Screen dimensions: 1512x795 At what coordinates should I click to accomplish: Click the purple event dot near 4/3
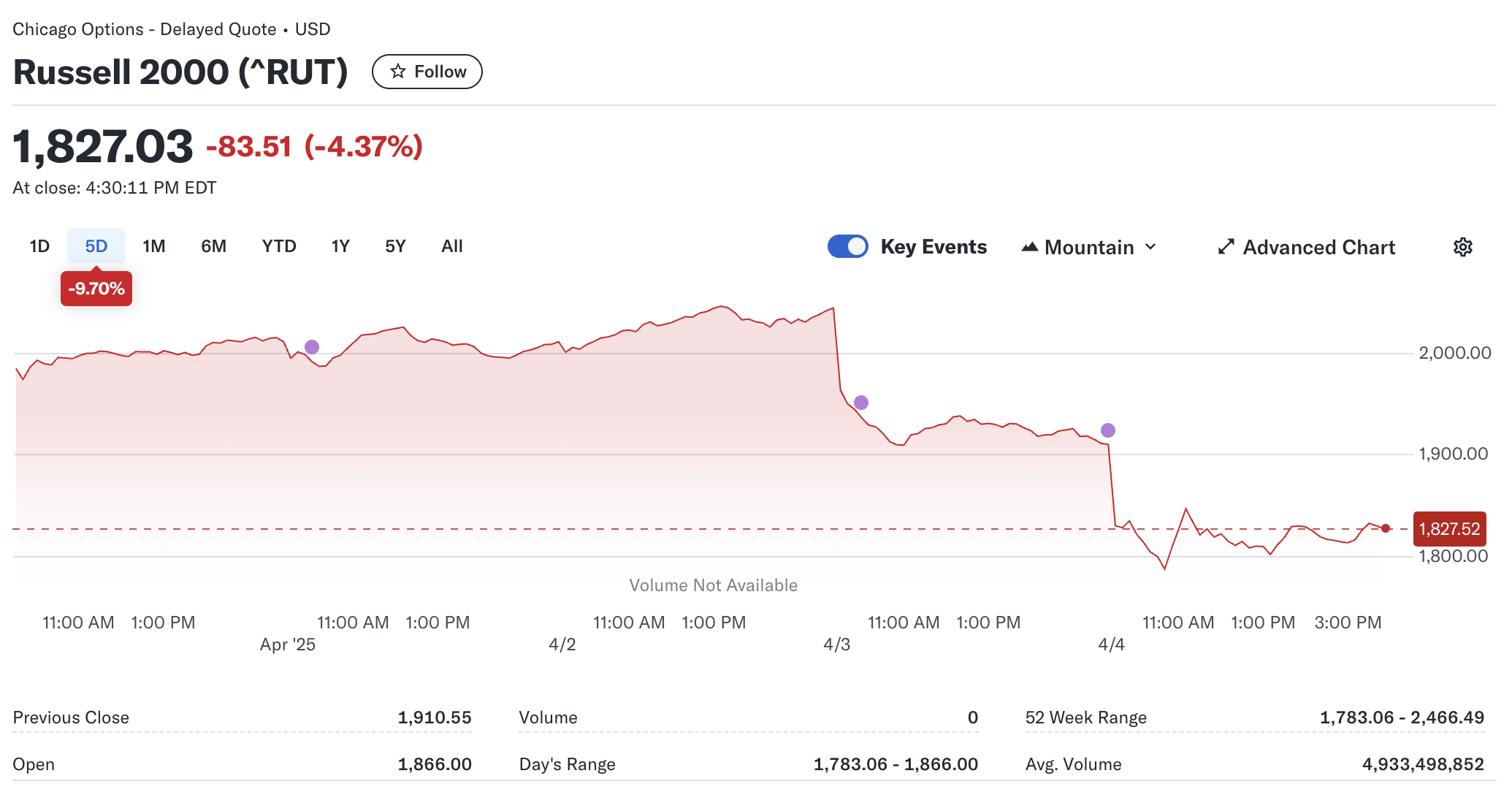[x=861, y=403]
